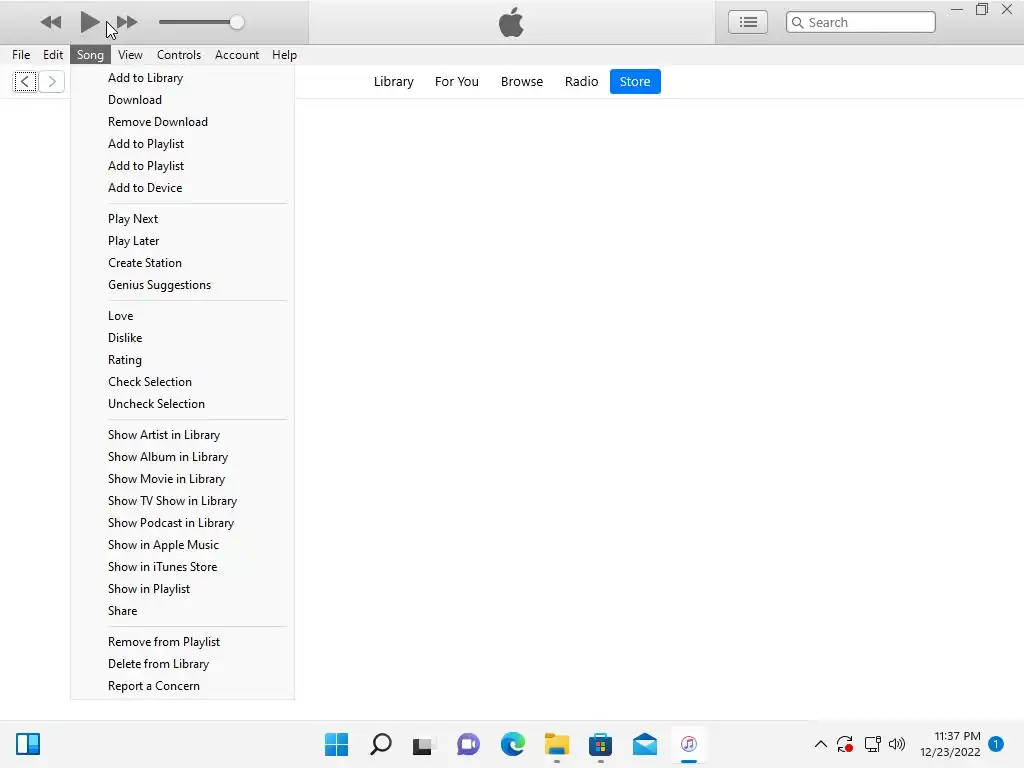The image size is (1024, 768).
Task: Open the Account menu
Action: coord(237,55)
